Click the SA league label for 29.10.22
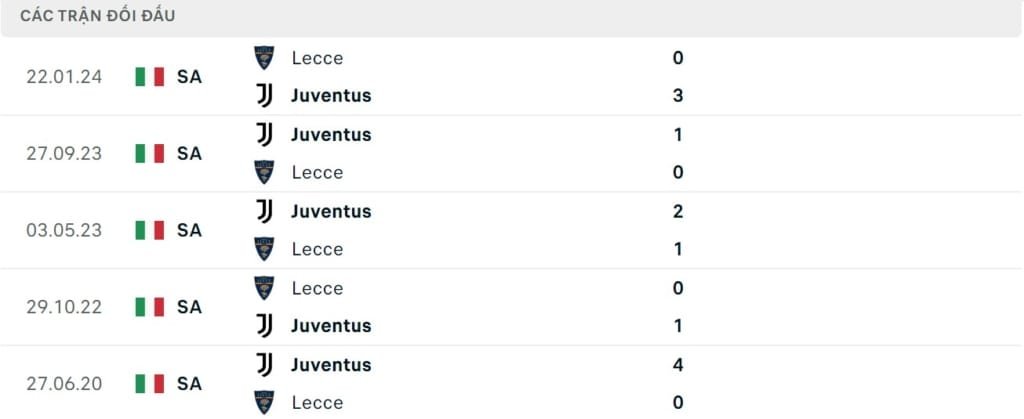Viewport: 1024px width, 419px height. pyautogui.click(x=189, y=307)
